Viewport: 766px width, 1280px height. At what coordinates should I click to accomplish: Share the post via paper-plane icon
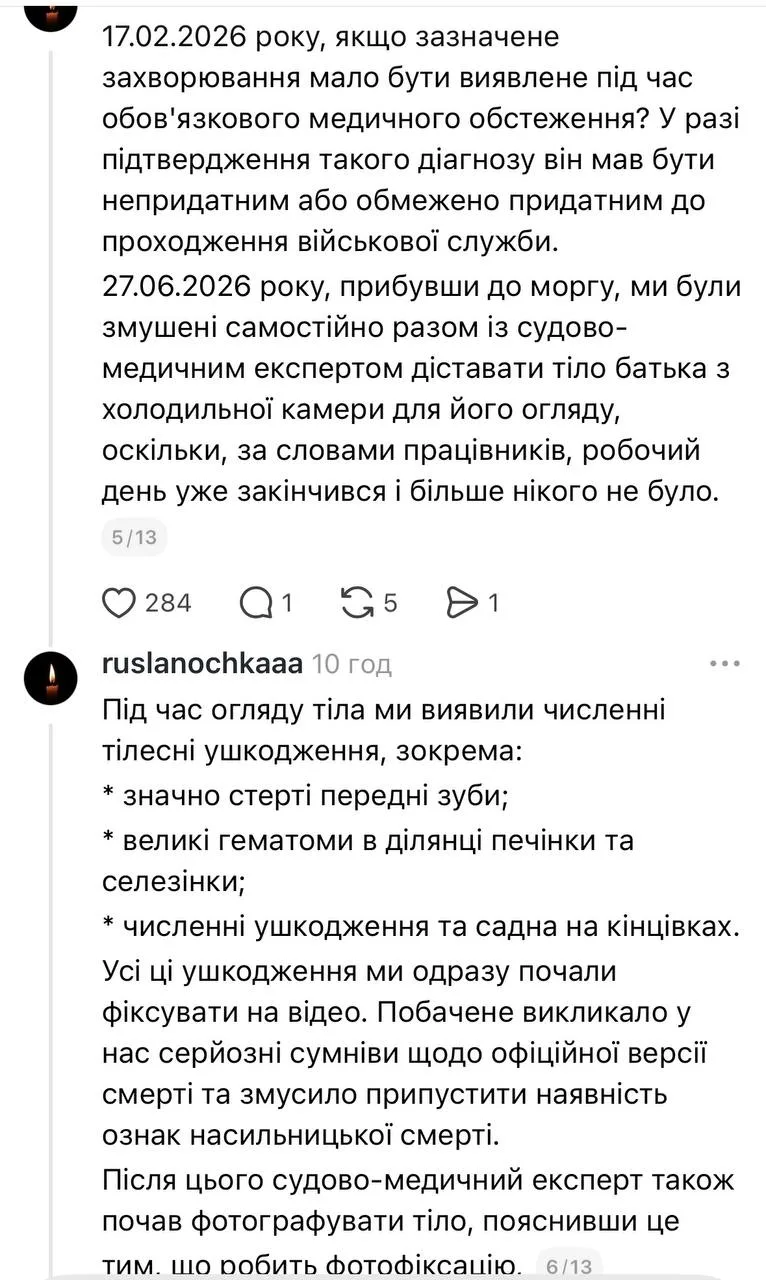pos(461,602)
